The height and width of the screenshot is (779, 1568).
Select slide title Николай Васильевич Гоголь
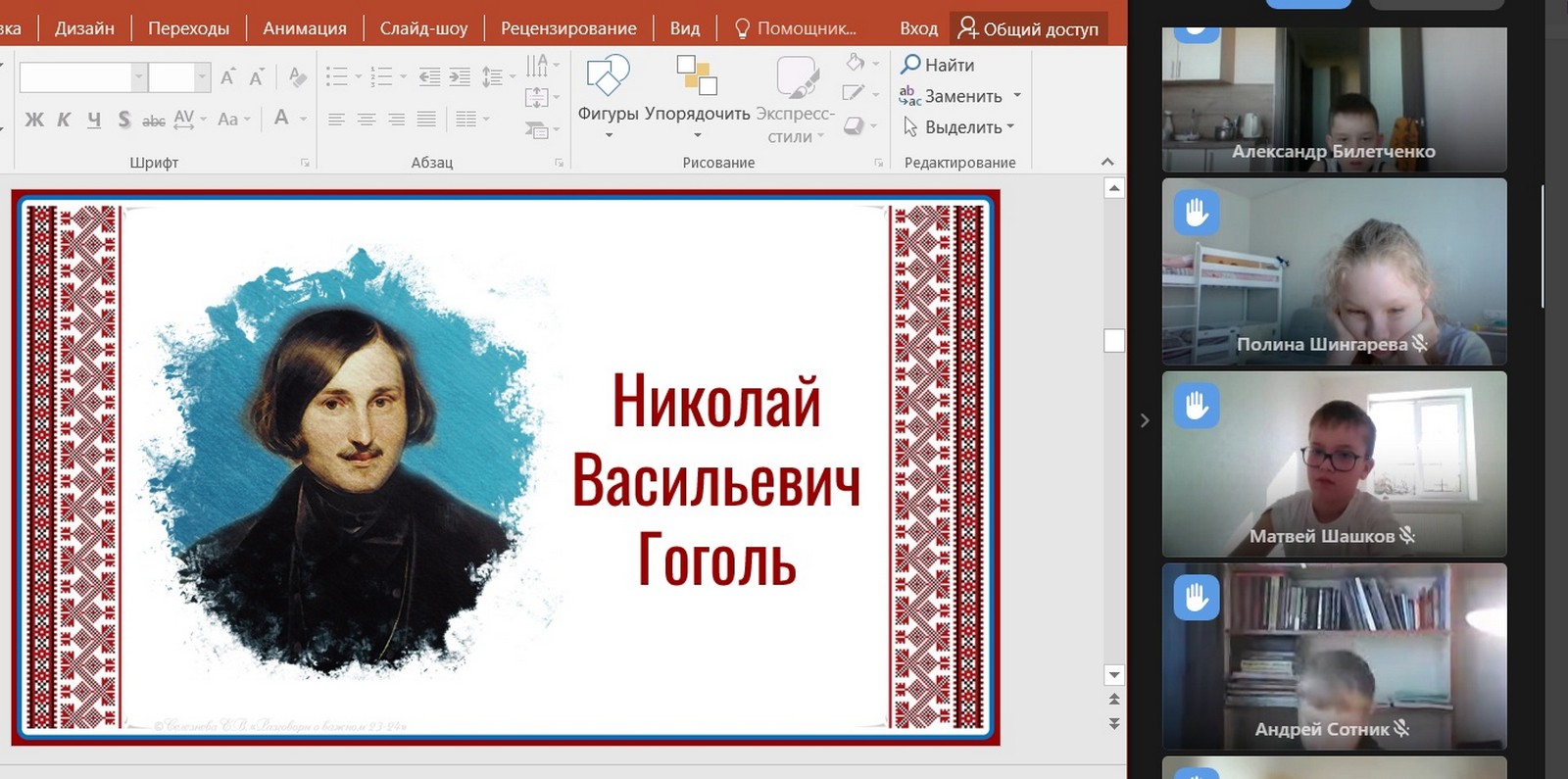(716, 480)
